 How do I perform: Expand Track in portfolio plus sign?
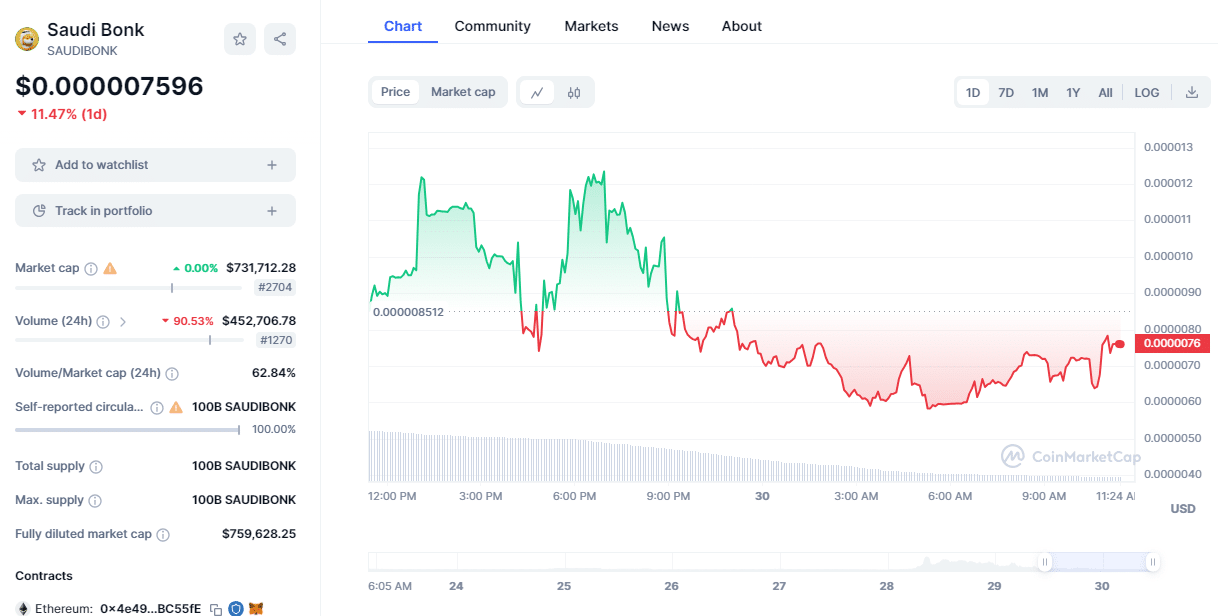click(x=272, y=211)
